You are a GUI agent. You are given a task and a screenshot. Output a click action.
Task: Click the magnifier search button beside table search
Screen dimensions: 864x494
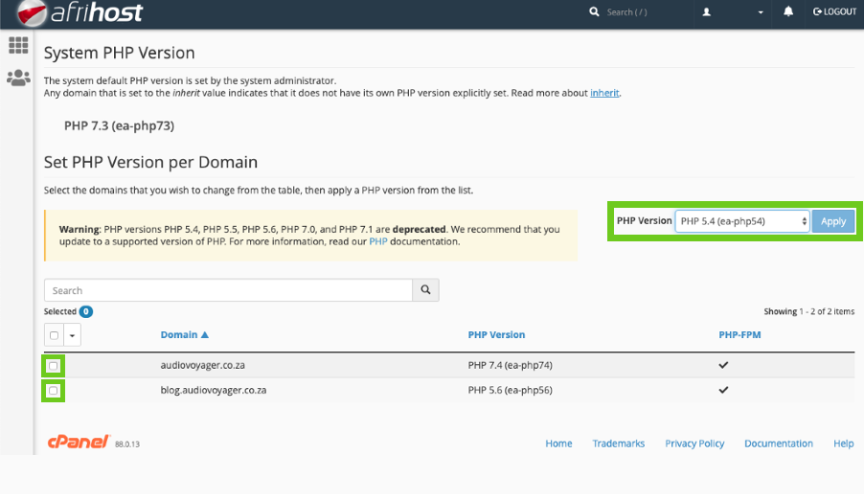click(x=426, y=290)
